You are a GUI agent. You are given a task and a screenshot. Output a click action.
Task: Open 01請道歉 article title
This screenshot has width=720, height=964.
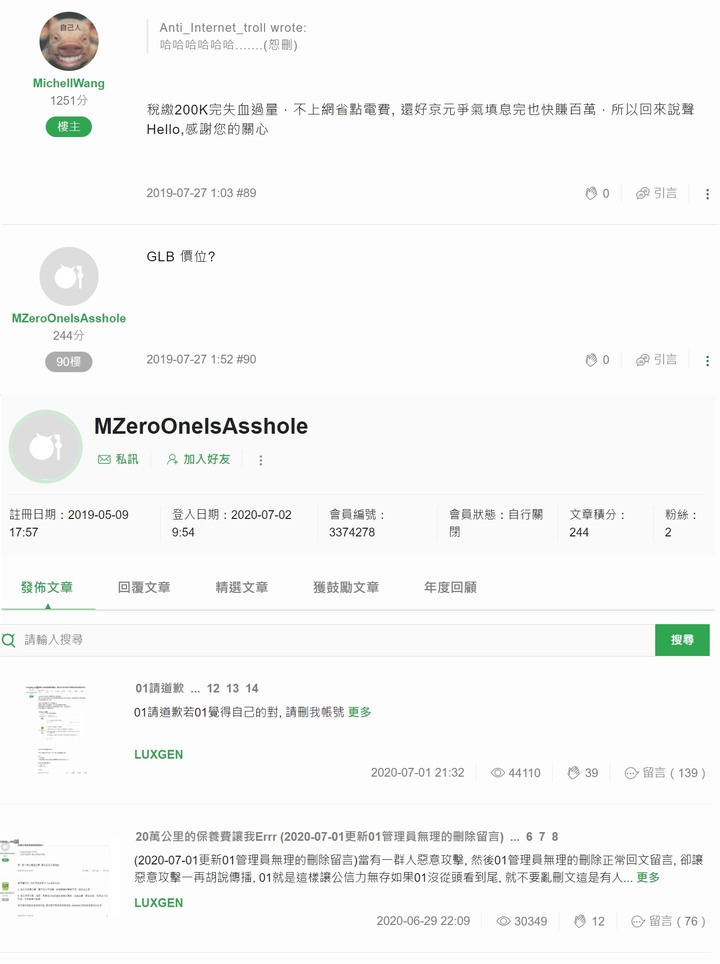[159, 688]
